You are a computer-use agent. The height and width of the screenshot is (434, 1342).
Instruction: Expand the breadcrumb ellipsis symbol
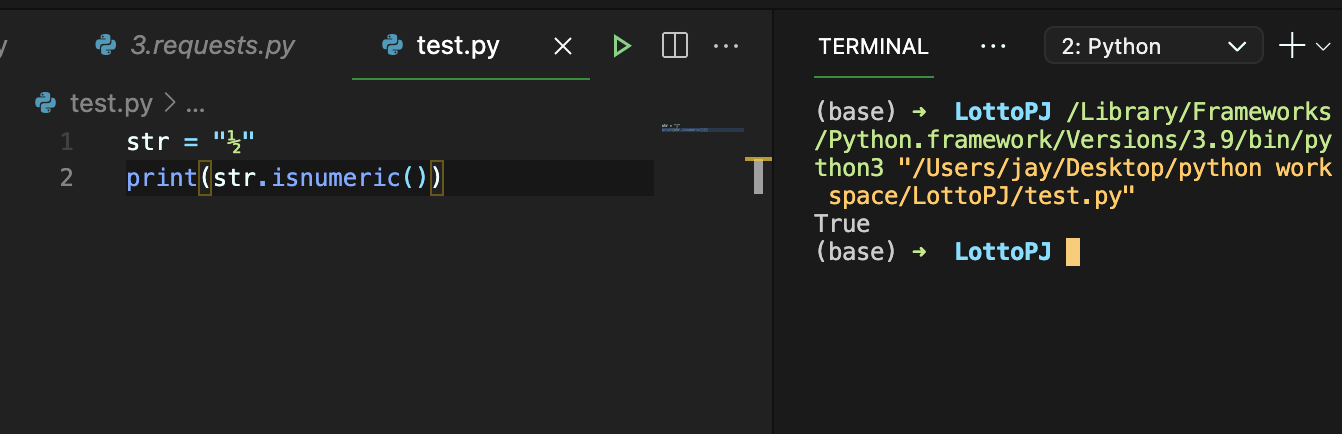(x=195, y=103)
